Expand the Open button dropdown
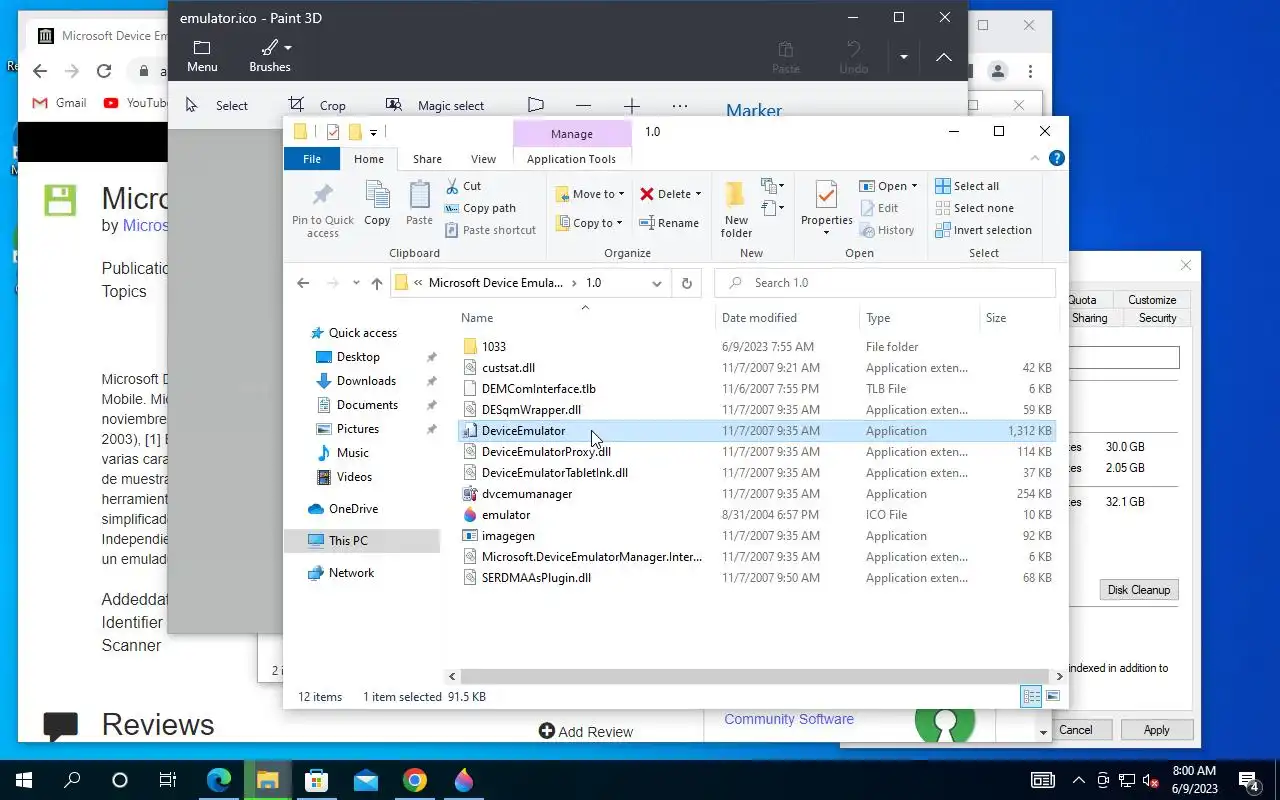1280x800 pixels. [x=914, y=186]
